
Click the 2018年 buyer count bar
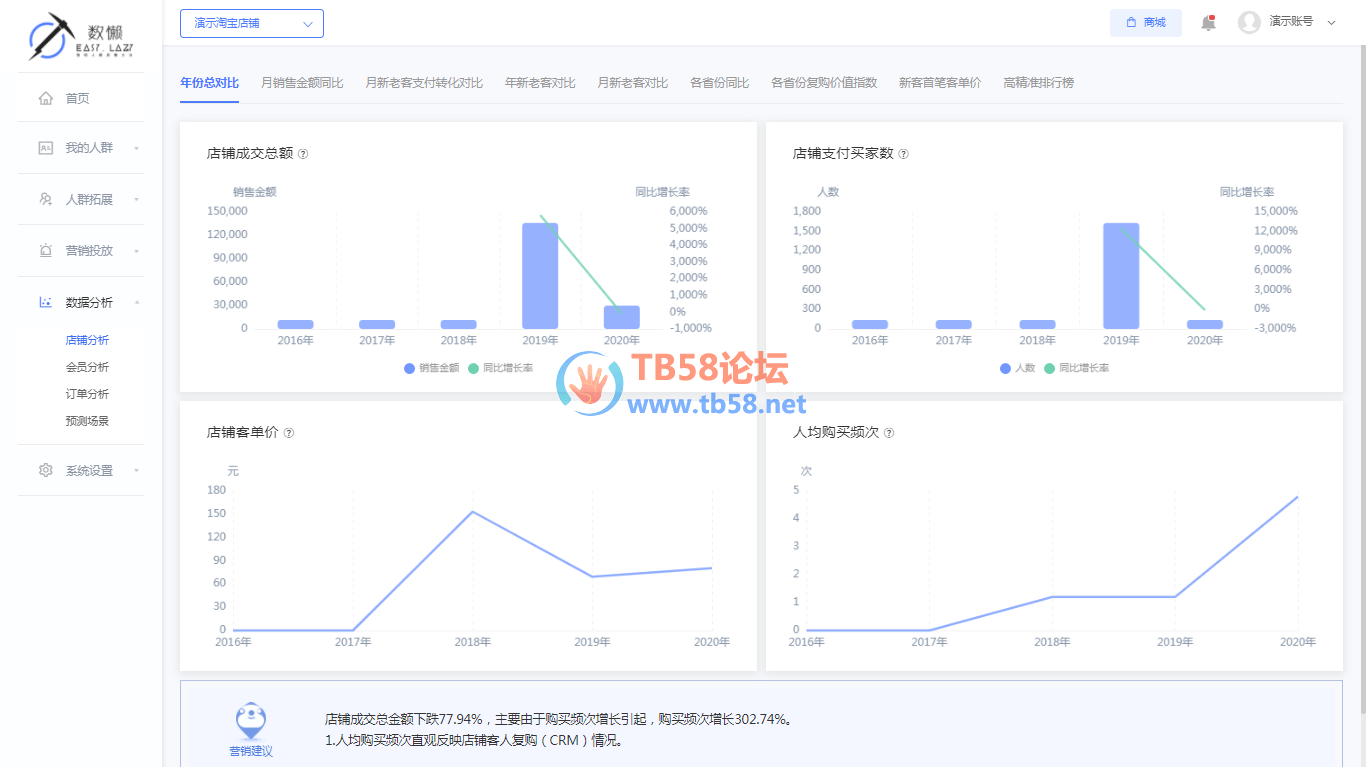[x=1037, y=324]
